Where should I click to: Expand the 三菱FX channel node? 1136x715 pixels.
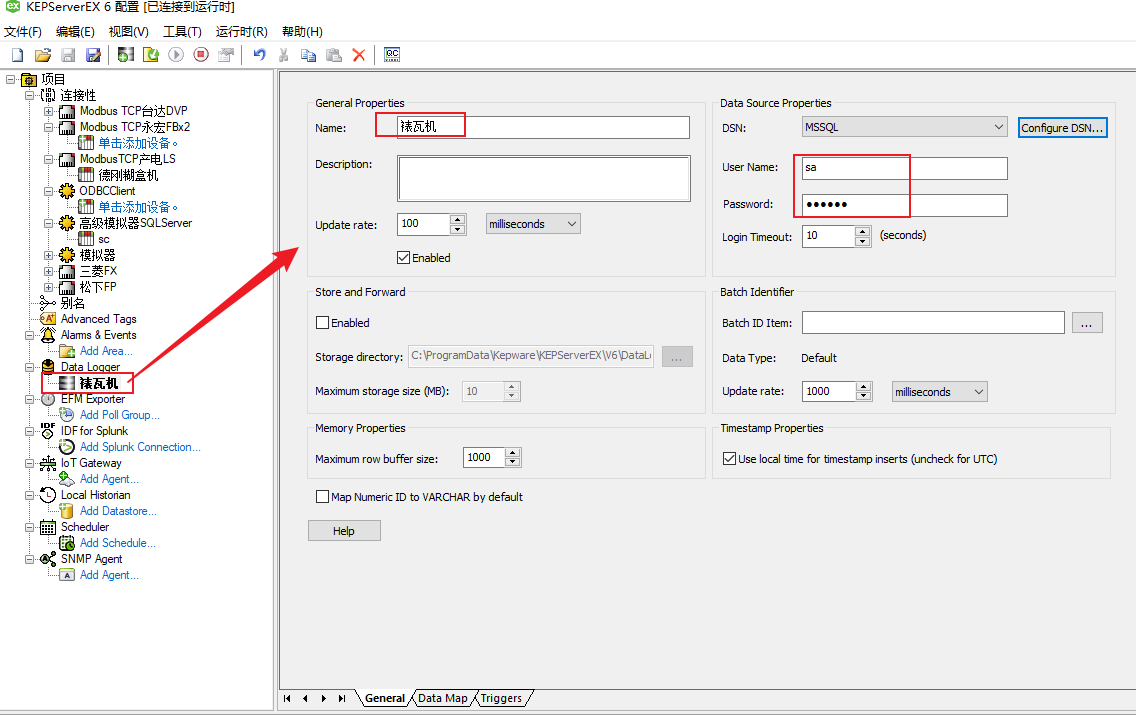coord(49,272)
